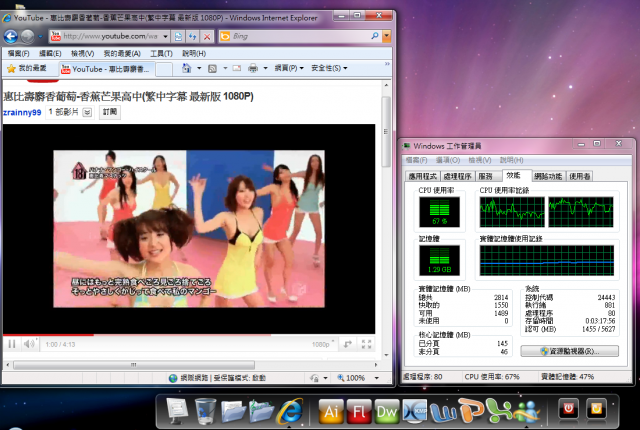The image size is (640, 430).
Task: Click the red stop loading icon
Action: pos(207,37)
